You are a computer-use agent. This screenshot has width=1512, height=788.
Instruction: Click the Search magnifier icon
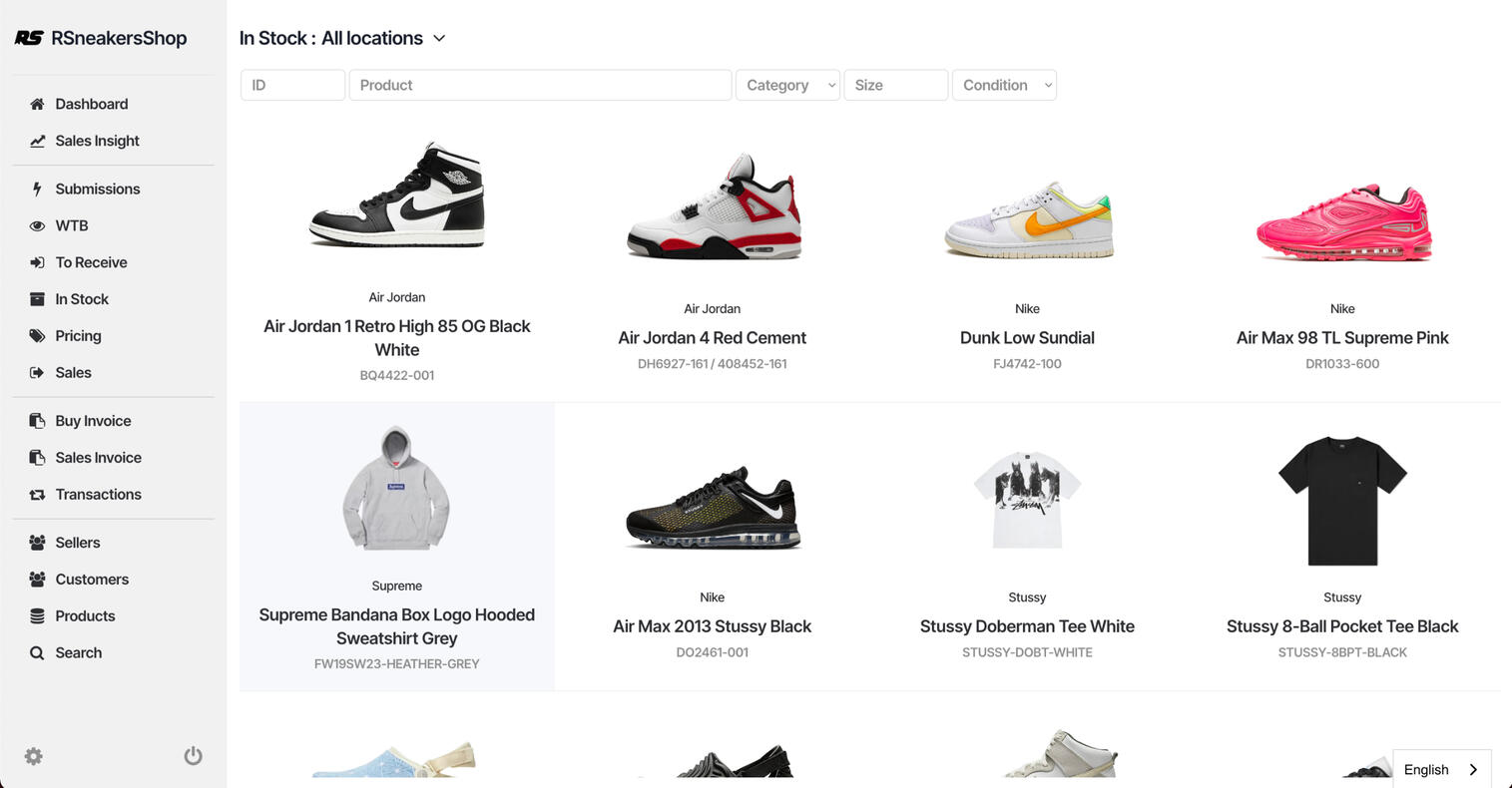(x=37, y=653)
